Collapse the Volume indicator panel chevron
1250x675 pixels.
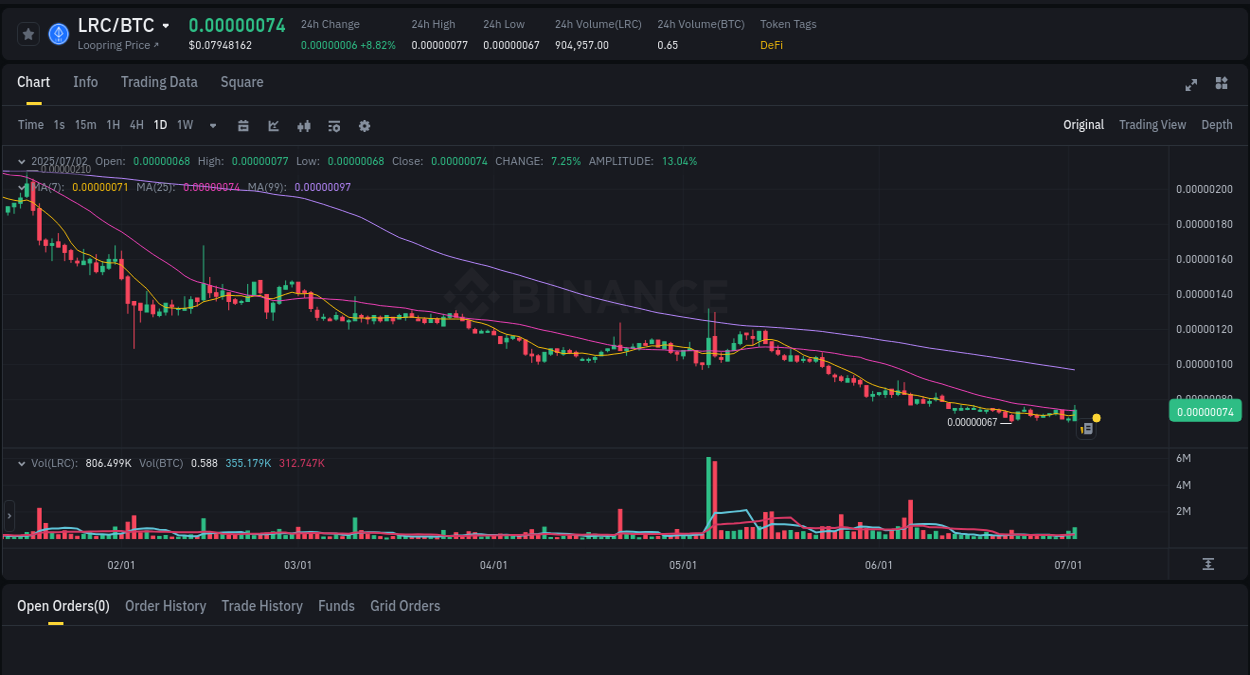(21, 463)
